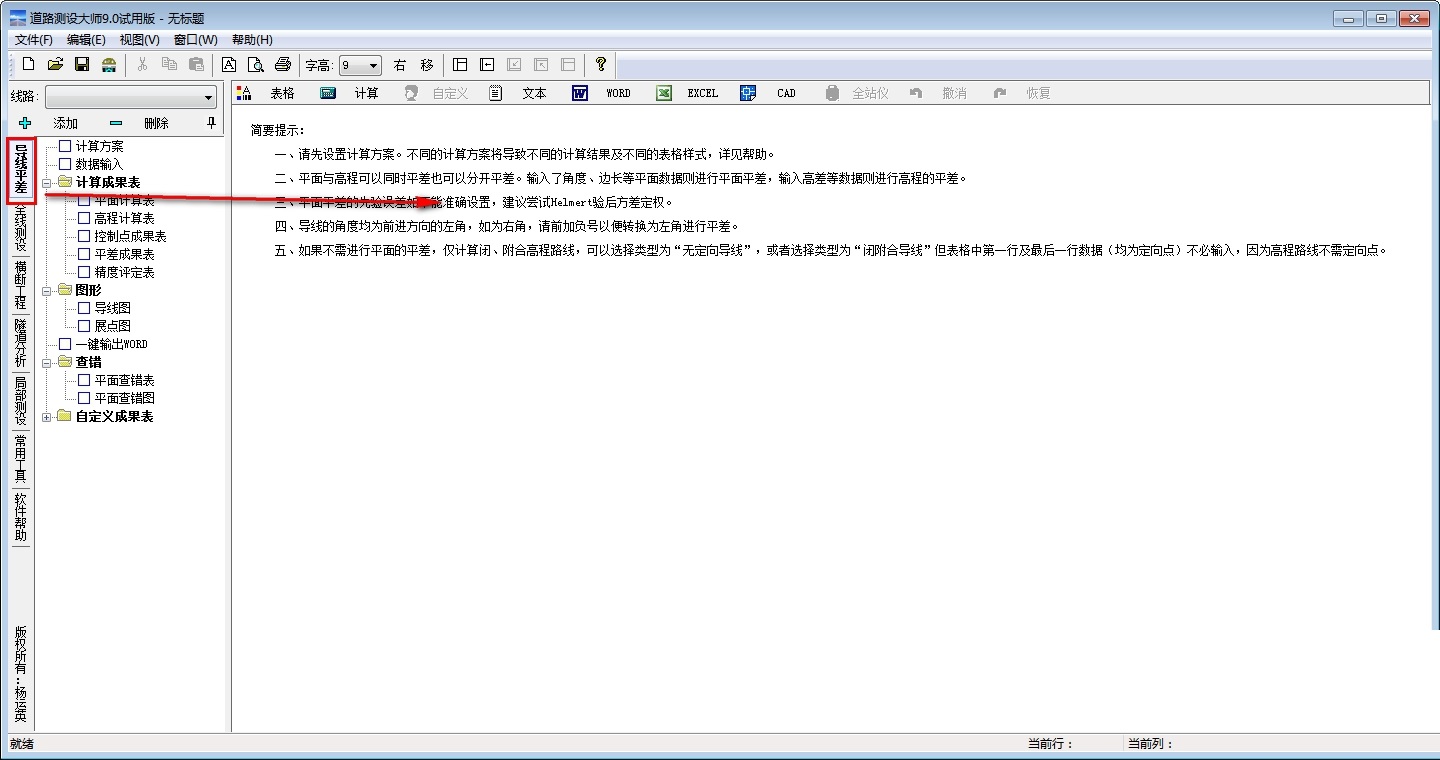Select the 精度评定表 tree item
The width and height of the screenshot is (1440, 760).
[124, 272]
